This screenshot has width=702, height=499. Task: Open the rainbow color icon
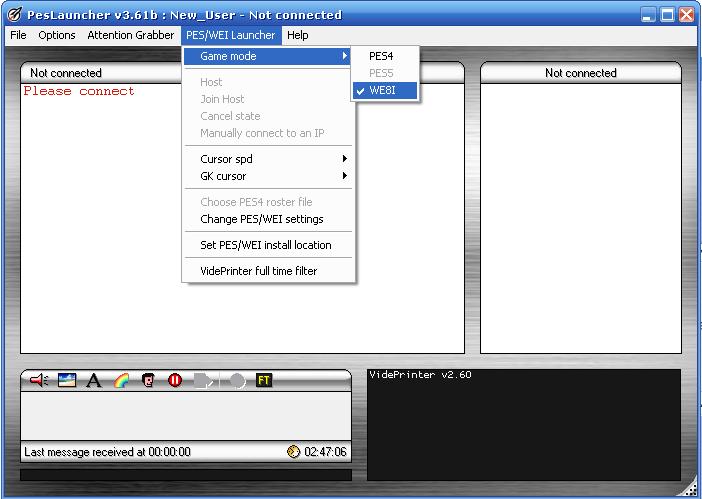(121, 380)
